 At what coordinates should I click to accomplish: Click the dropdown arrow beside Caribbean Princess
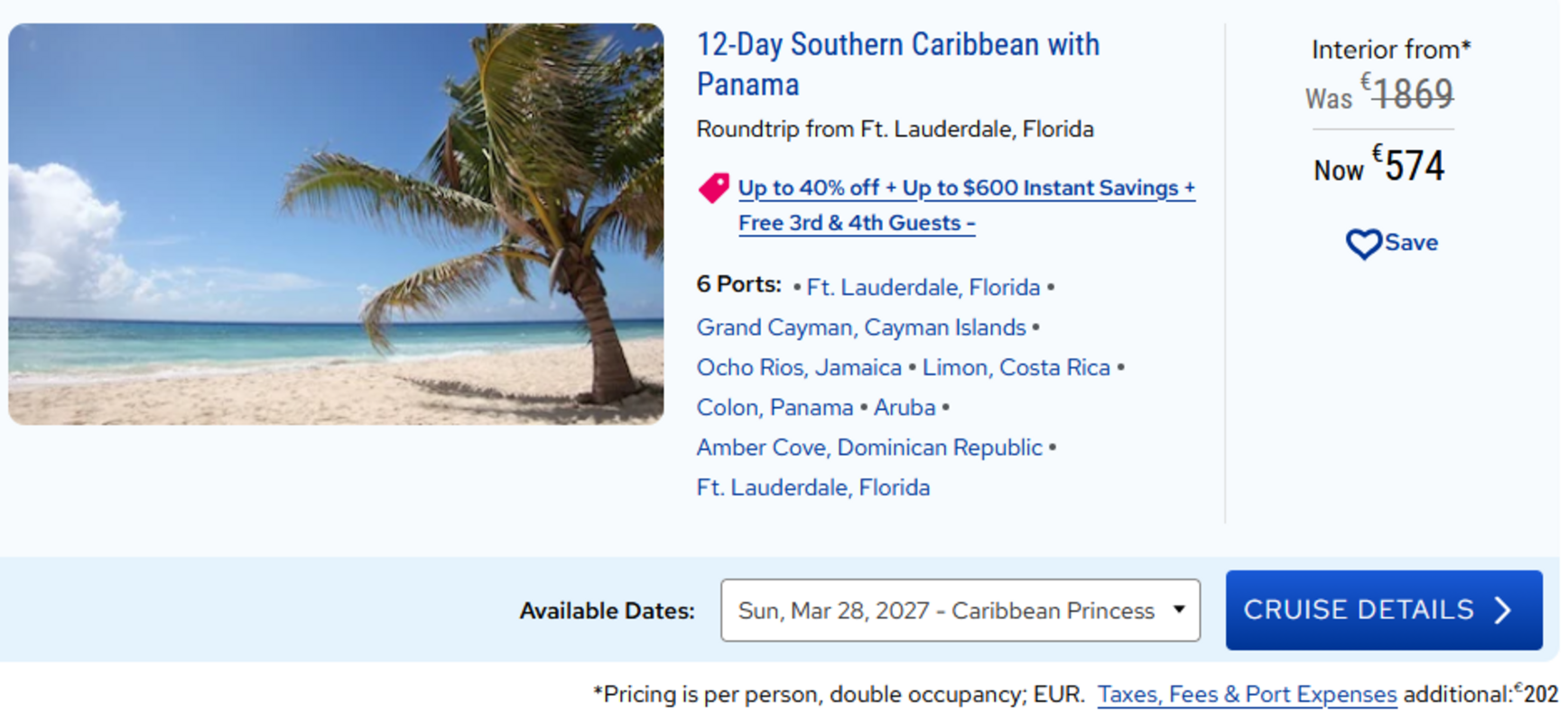pos(1179,610)
